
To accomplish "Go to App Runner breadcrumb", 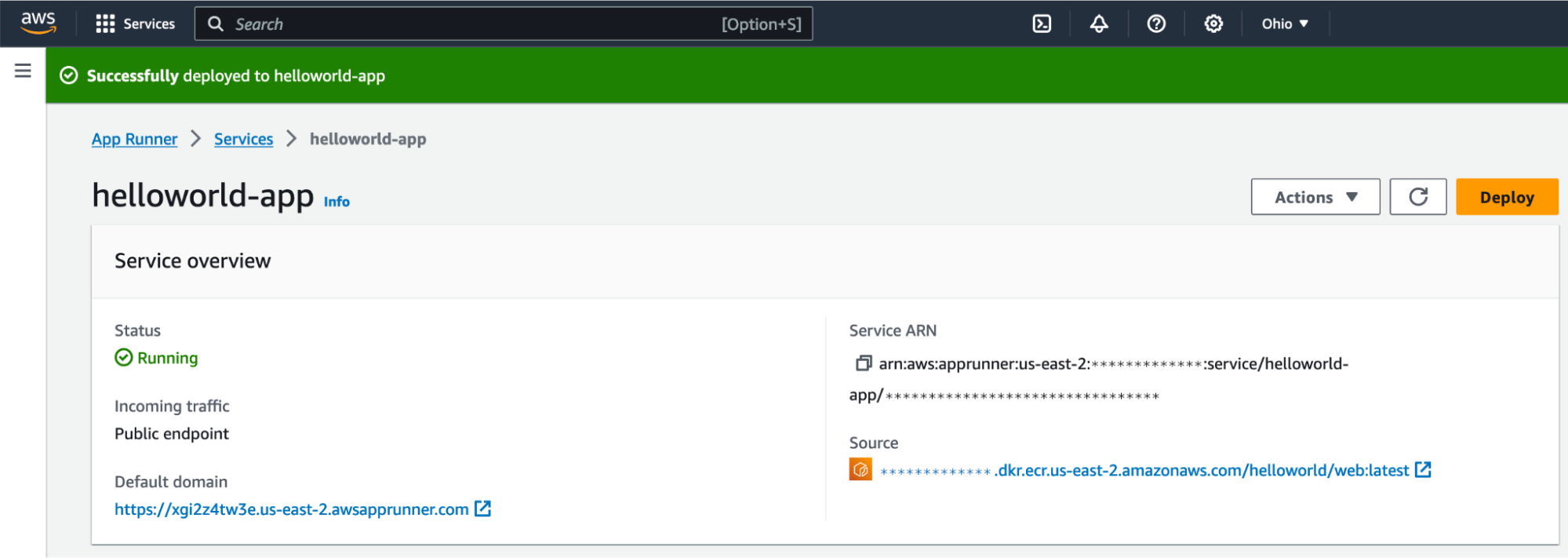I will pos(134,139).
